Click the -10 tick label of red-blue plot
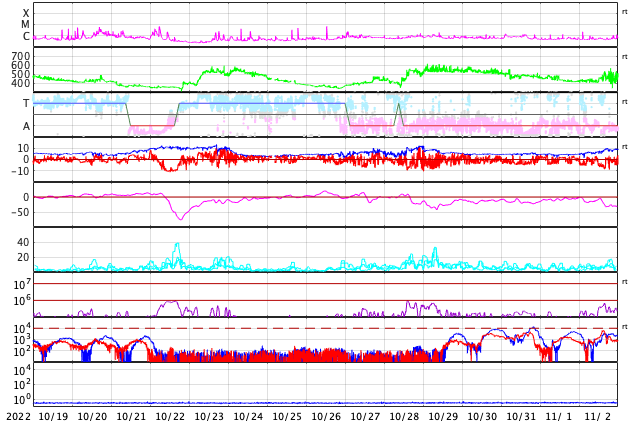This screenshot has height=424, width=634. tap(20, 171)
